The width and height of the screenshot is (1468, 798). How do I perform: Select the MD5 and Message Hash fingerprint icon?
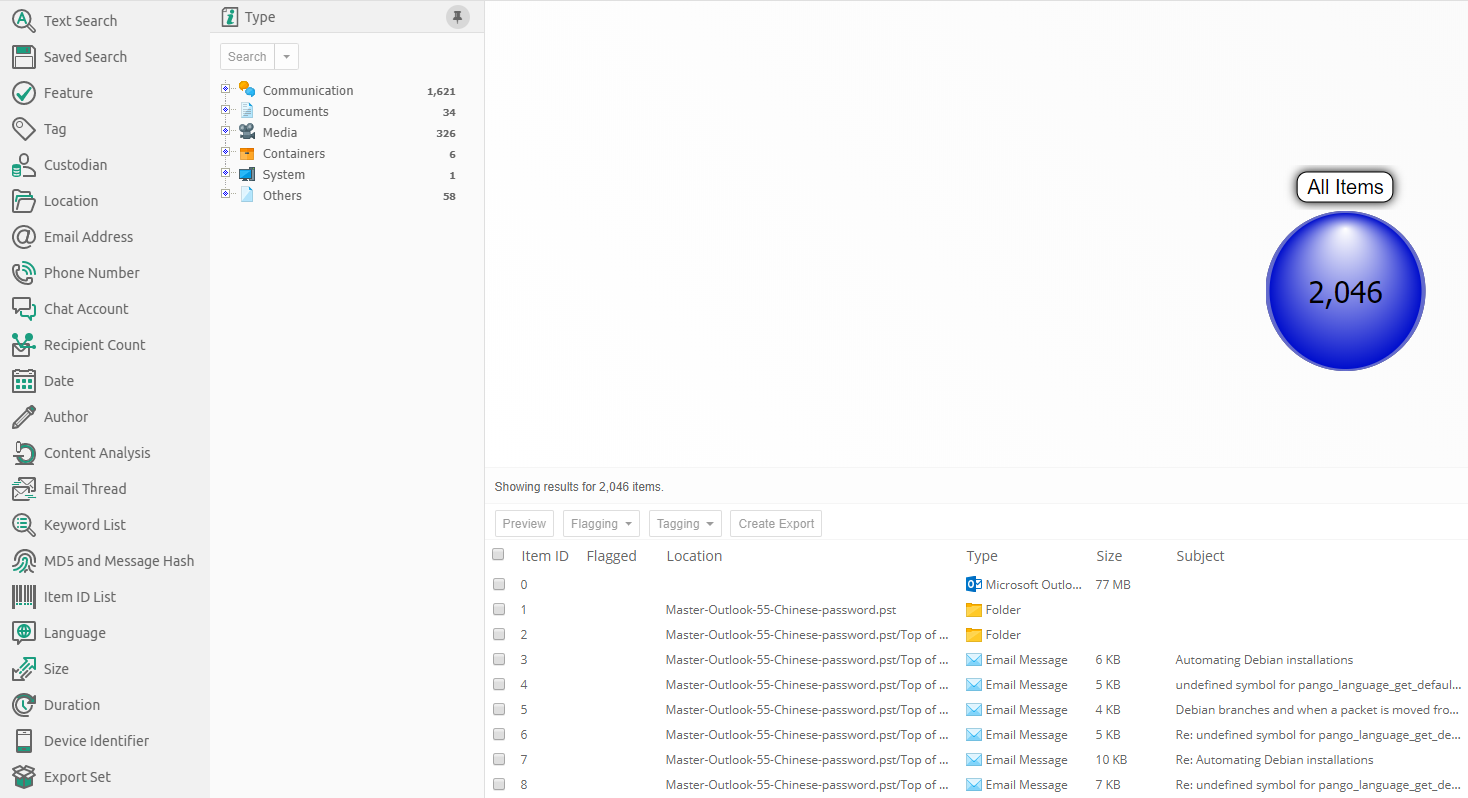coord(24,561)
